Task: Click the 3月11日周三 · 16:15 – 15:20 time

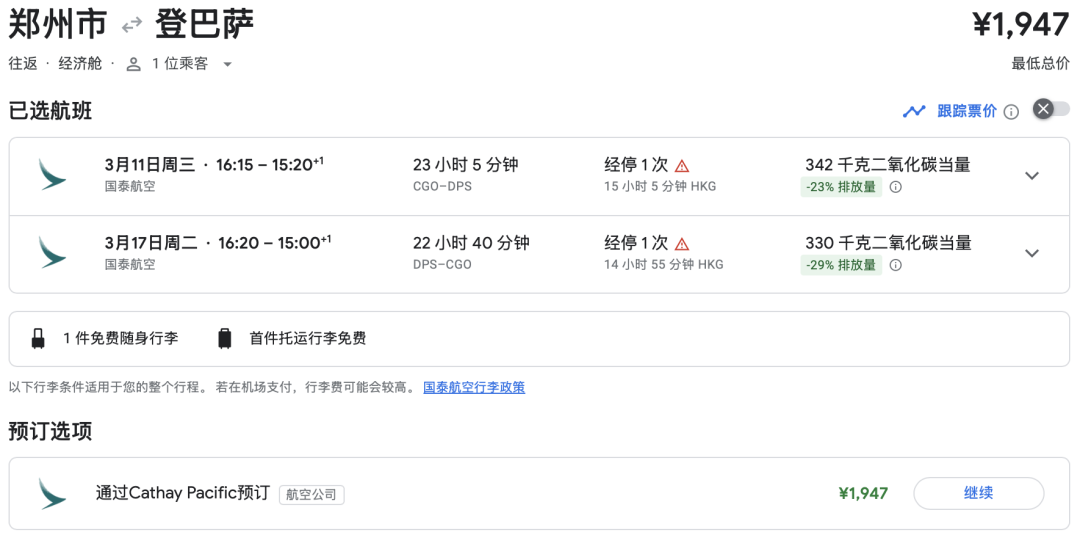Action: point(214,165)
